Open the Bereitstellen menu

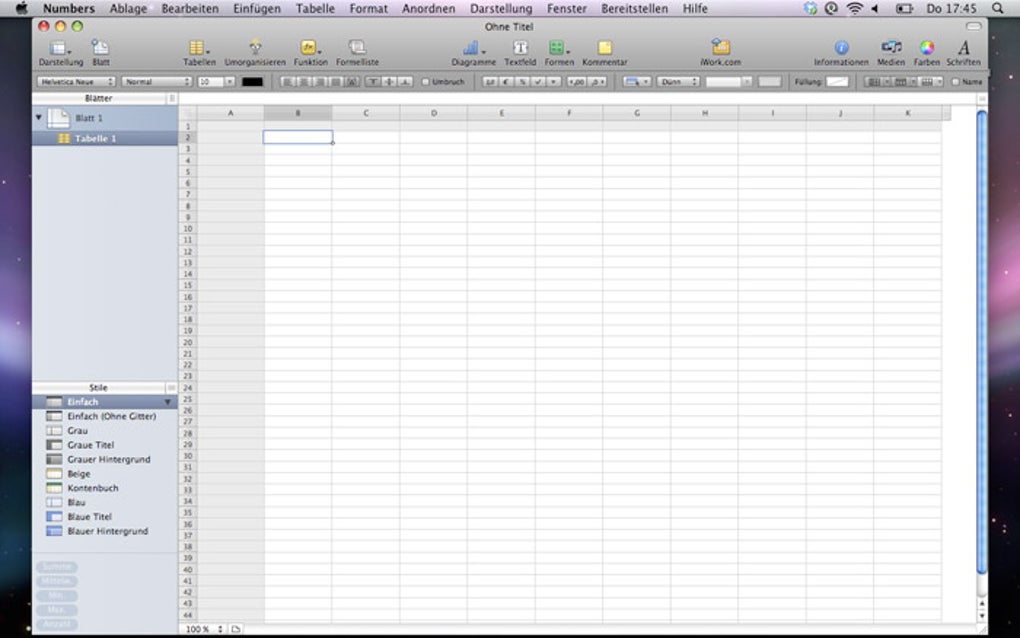click(x=634, y=8)
